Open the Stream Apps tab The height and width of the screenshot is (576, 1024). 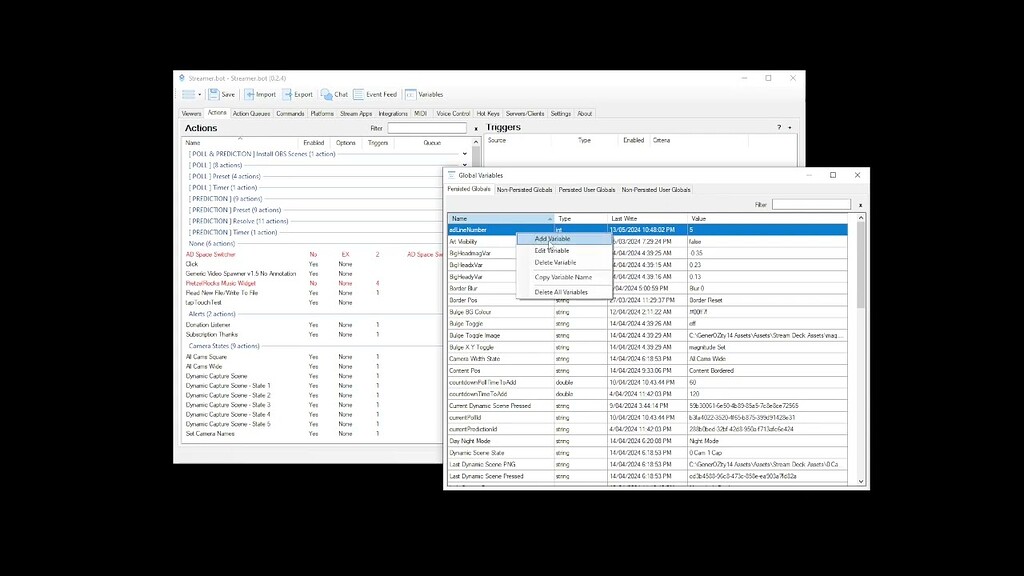point(356,114)
